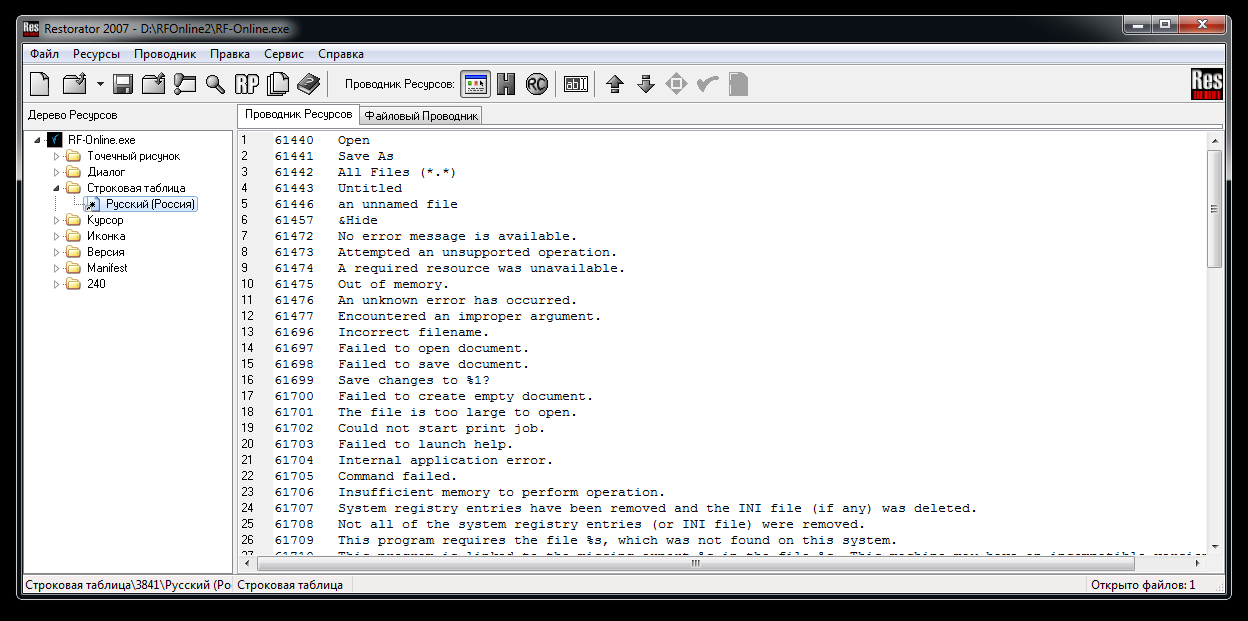Switch to the Файловый Проводник tab
This screenshot has height=621, width=1248.
tap(421, 116)
